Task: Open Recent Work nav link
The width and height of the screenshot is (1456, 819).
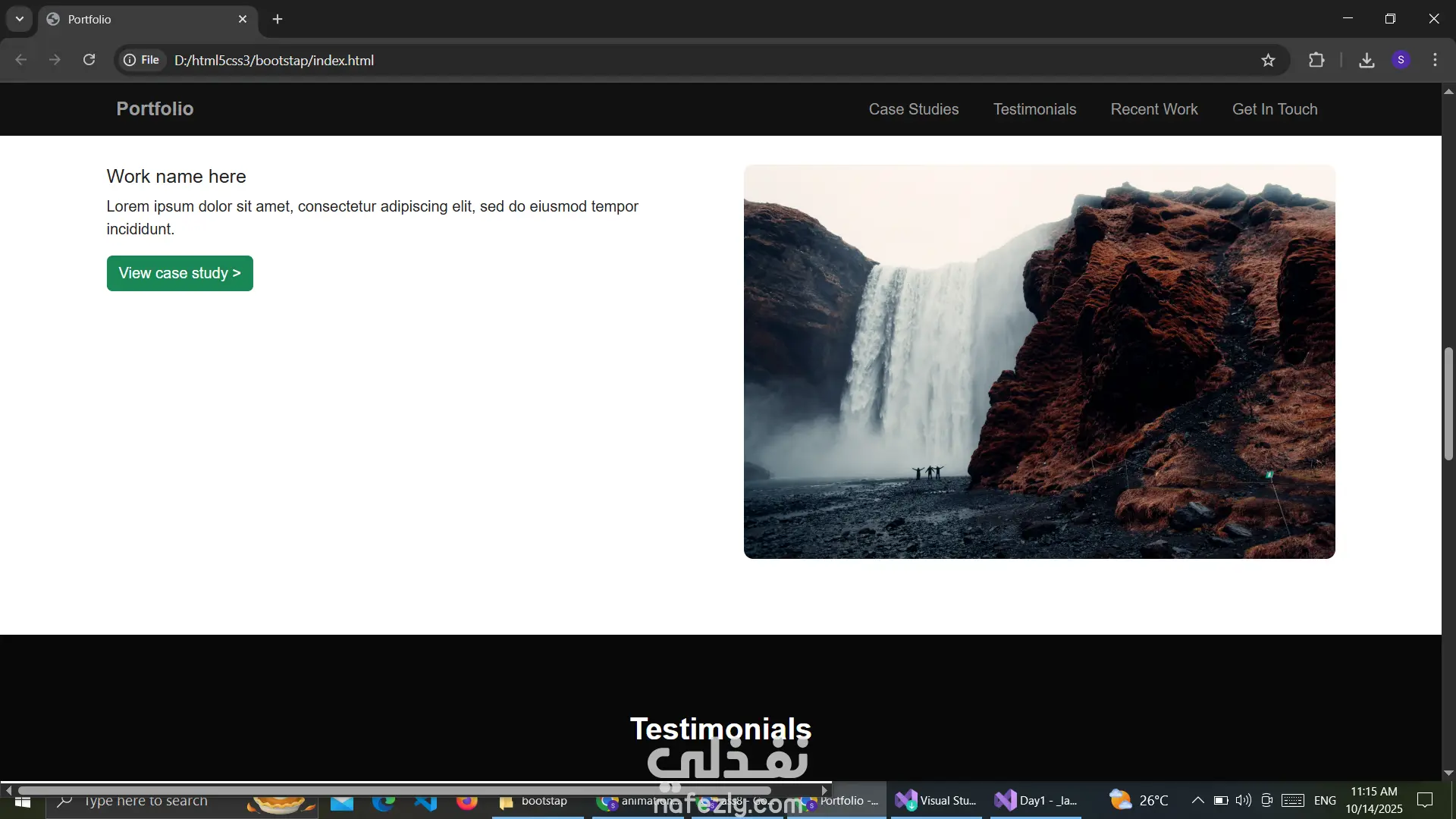Action: click(x=1153, y=109)
